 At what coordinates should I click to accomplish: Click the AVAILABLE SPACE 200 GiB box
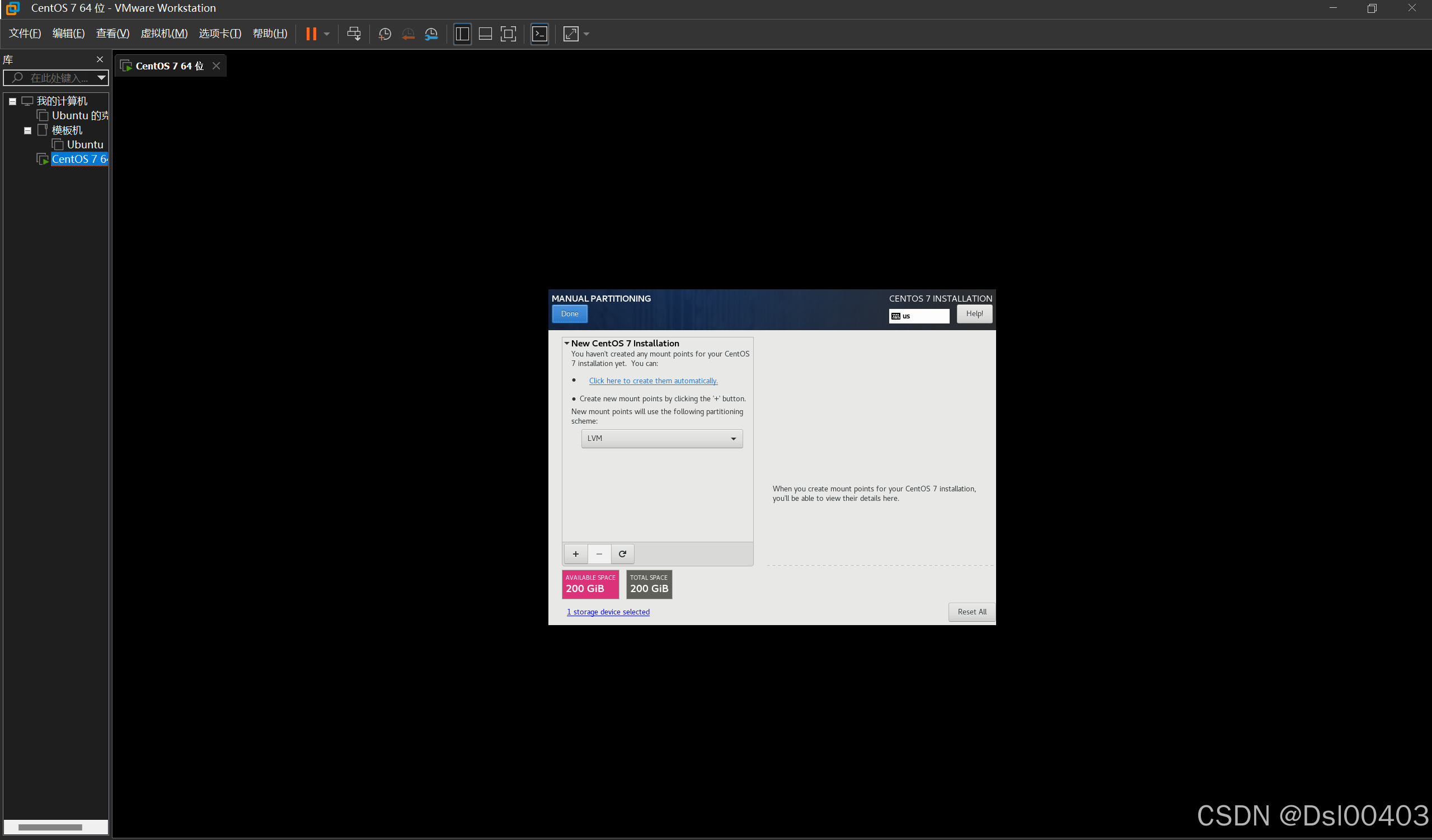[x=590, y=584]
